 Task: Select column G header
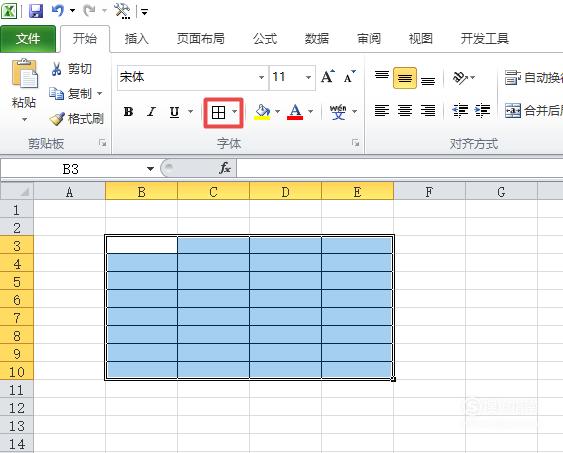502,192
